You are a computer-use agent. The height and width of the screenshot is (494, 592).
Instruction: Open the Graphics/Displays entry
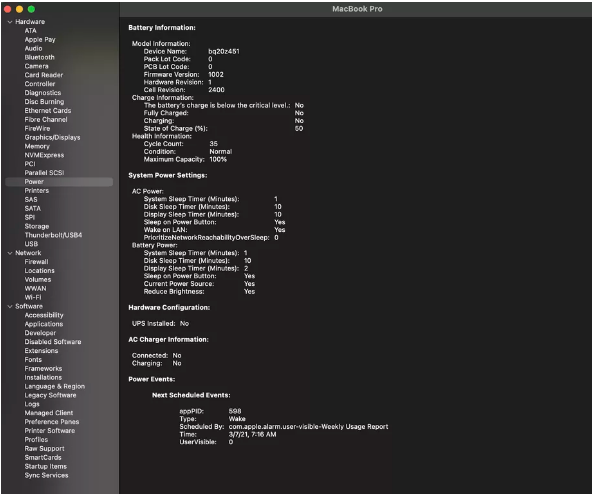tap(52, 137)
